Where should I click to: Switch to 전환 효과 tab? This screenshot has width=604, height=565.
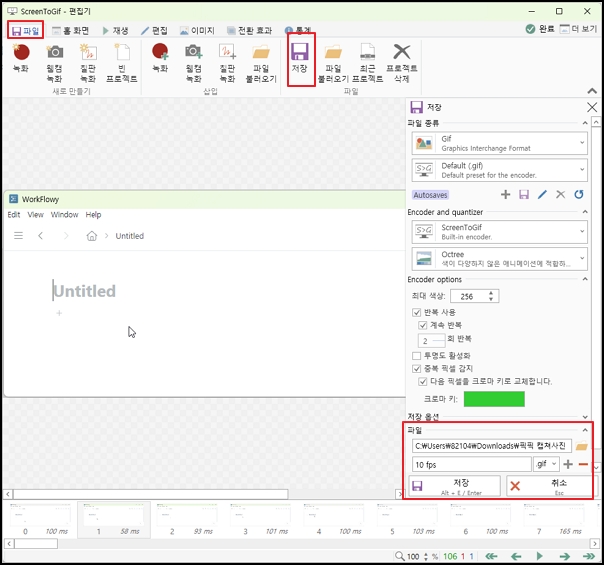249,30
